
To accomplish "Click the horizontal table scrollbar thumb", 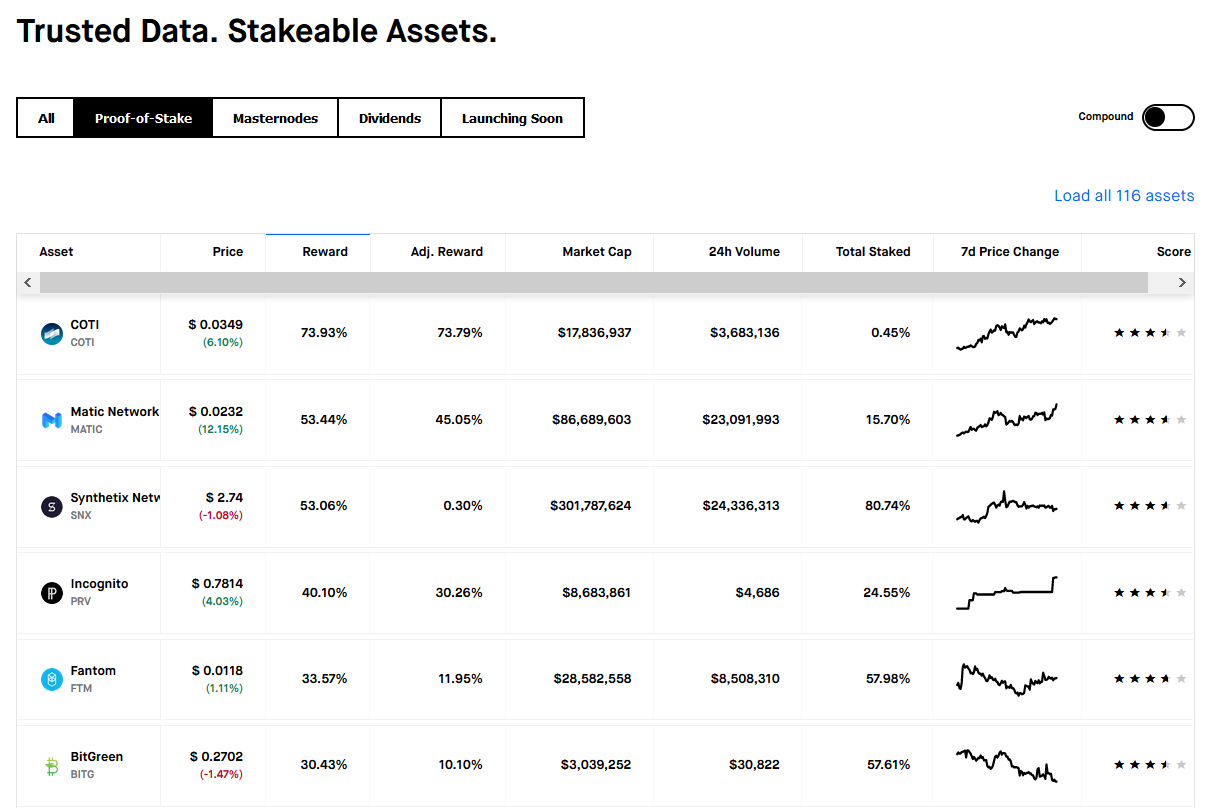I will [594, 283].
